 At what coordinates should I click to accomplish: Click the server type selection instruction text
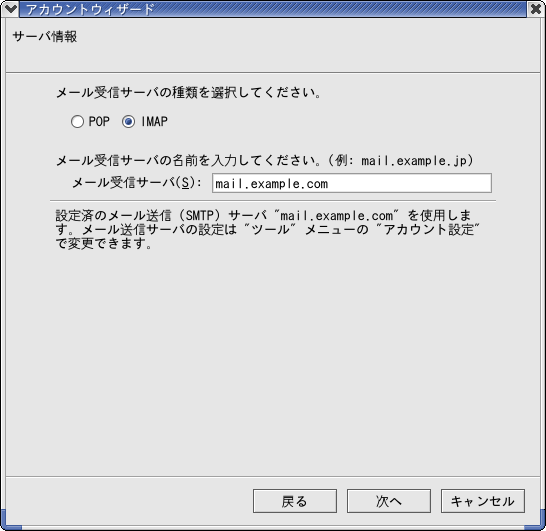point(188,93)
